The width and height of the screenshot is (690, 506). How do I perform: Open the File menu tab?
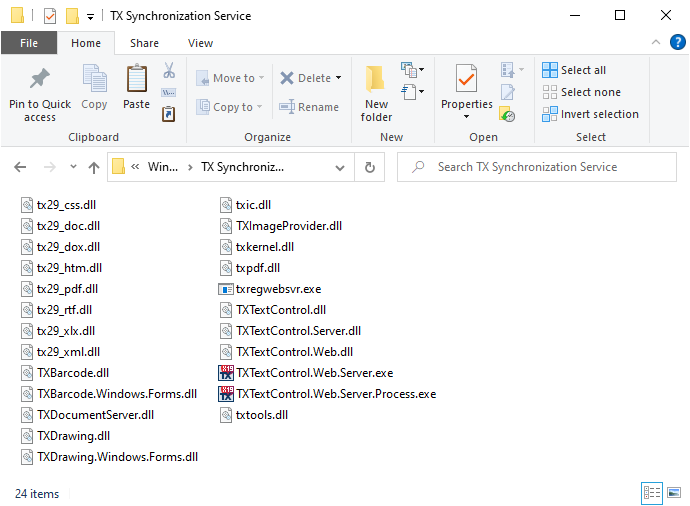29,43
